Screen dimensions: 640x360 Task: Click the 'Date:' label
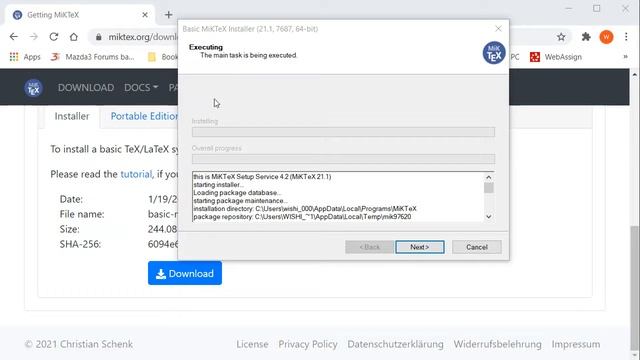71,199
